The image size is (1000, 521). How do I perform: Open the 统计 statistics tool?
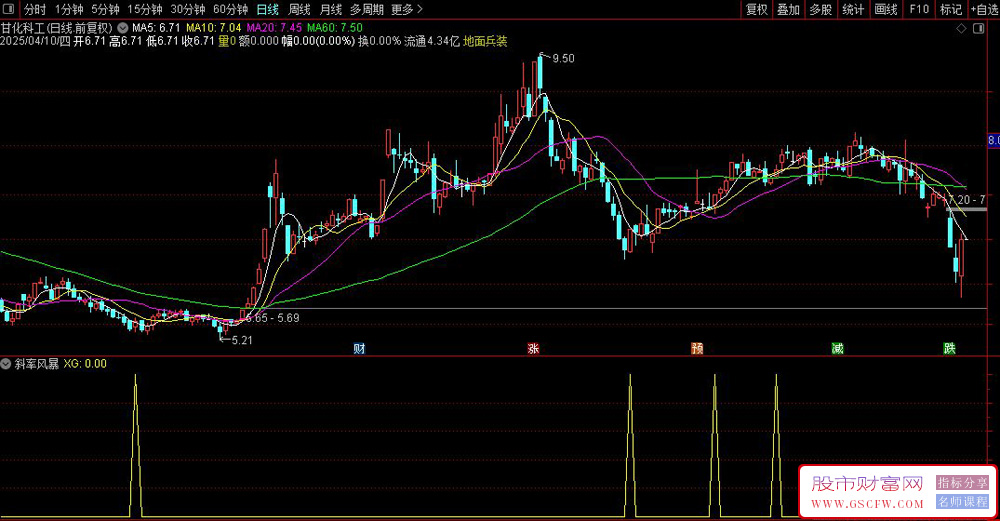pos(853,10)
